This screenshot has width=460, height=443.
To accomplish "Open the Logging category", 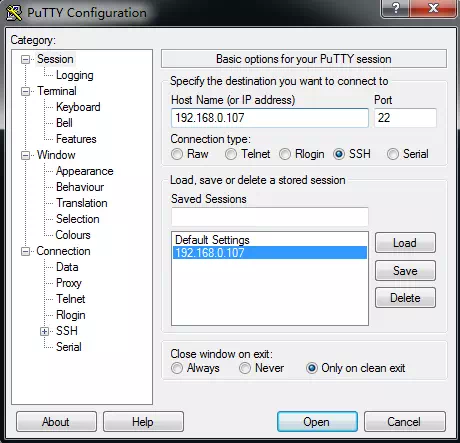I will pyautogui.click(x=75, y=75).
